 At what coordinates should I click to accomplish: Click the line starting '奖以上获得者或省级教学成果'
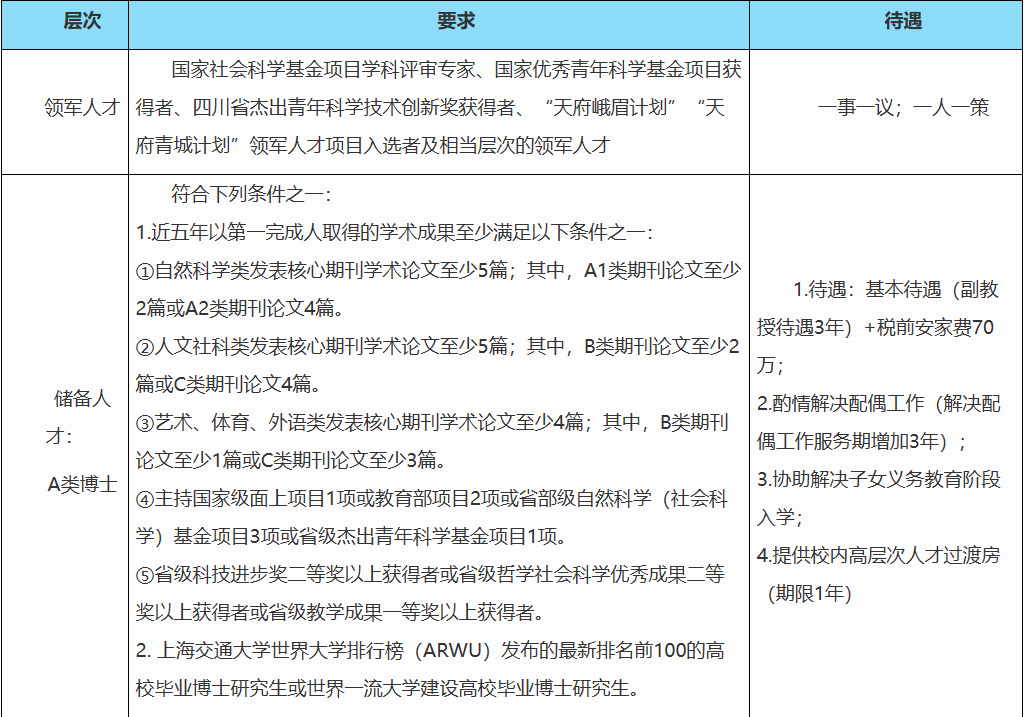click(x=340, y=613)
